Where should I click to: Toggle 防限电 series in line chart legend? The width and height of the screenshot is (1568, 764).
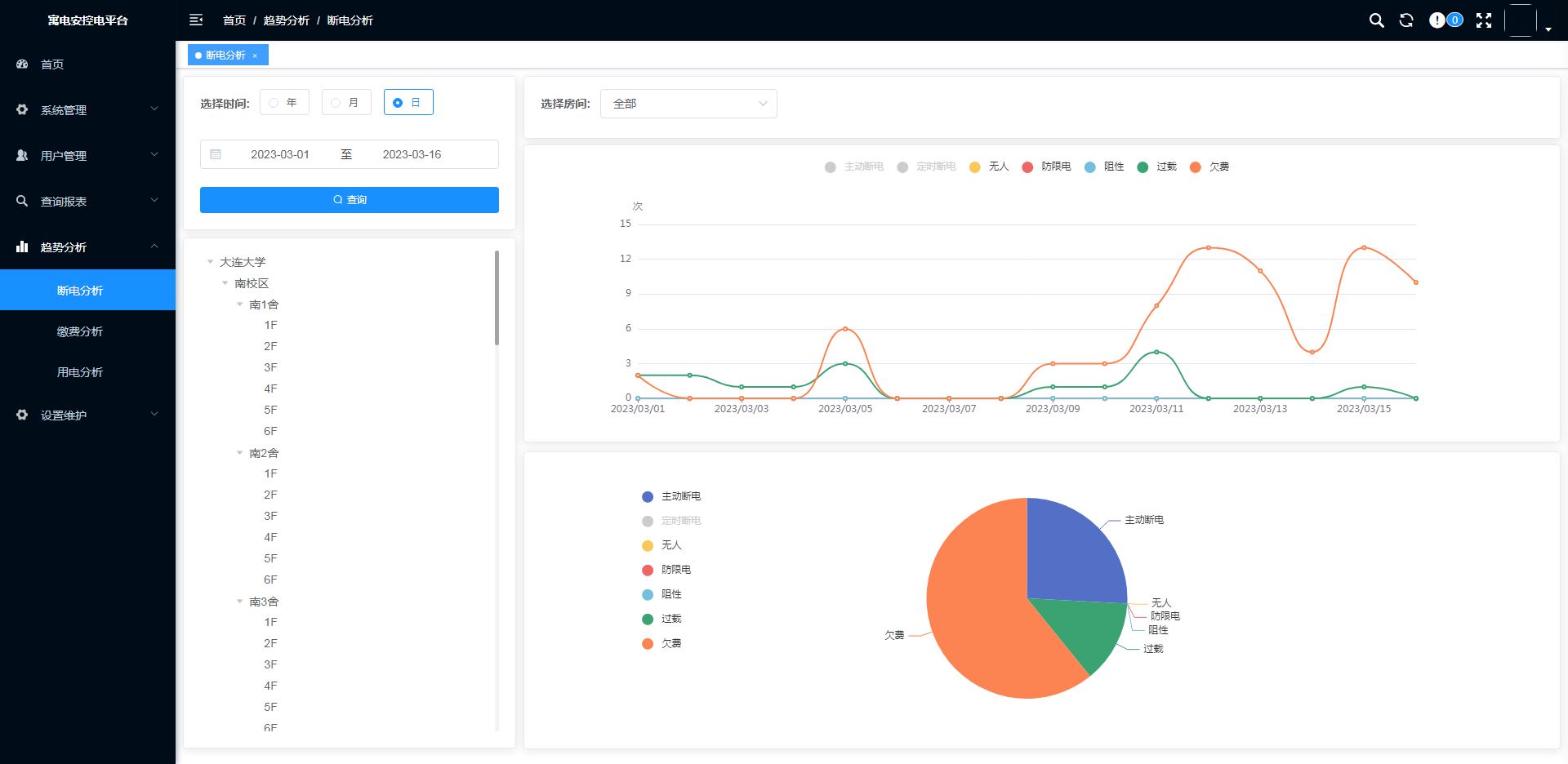[x=1046, y=167]
